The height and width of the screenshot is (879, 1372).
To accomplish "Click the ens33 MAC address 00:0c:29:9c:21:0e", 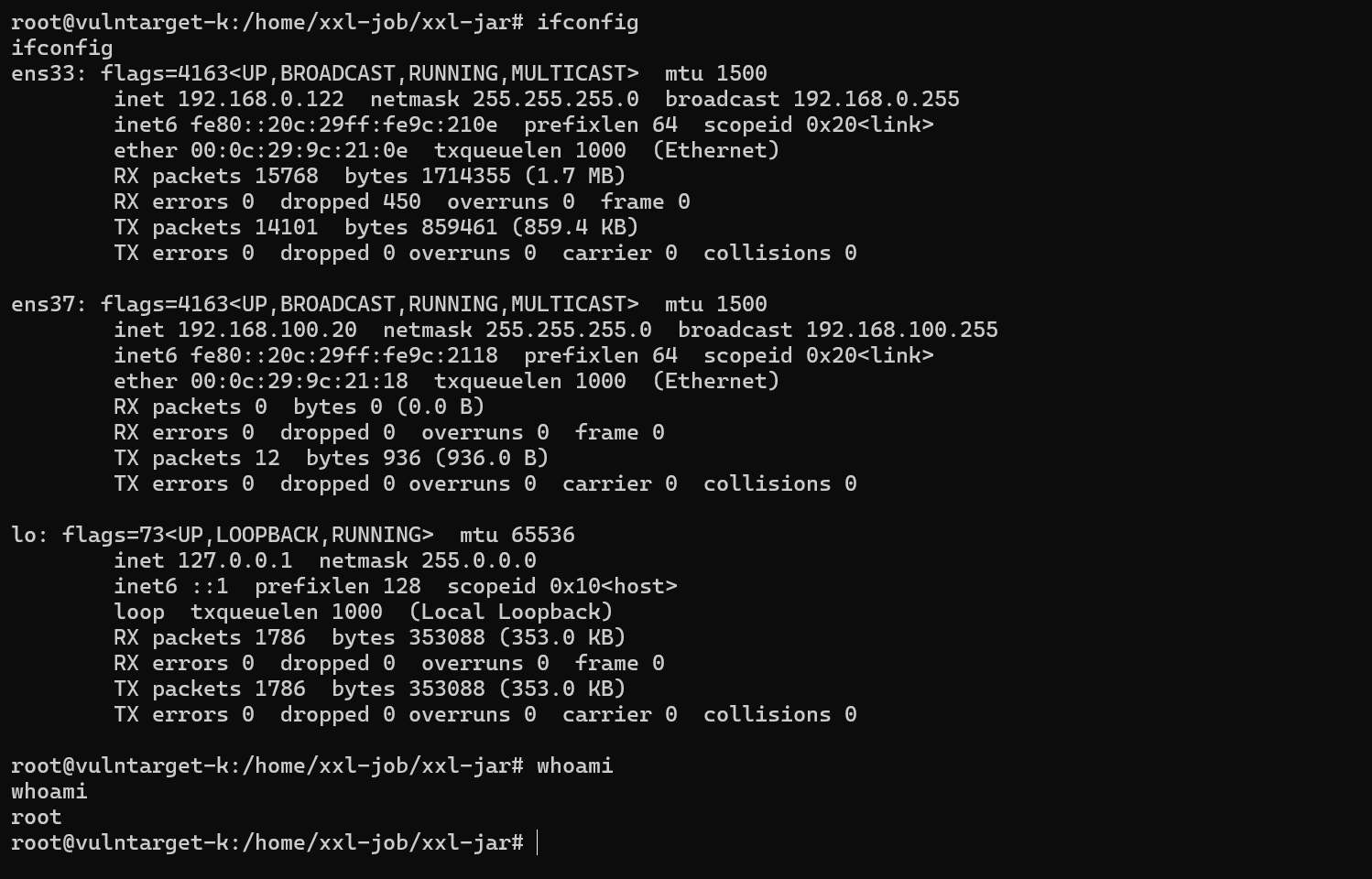I will (299, 150).
